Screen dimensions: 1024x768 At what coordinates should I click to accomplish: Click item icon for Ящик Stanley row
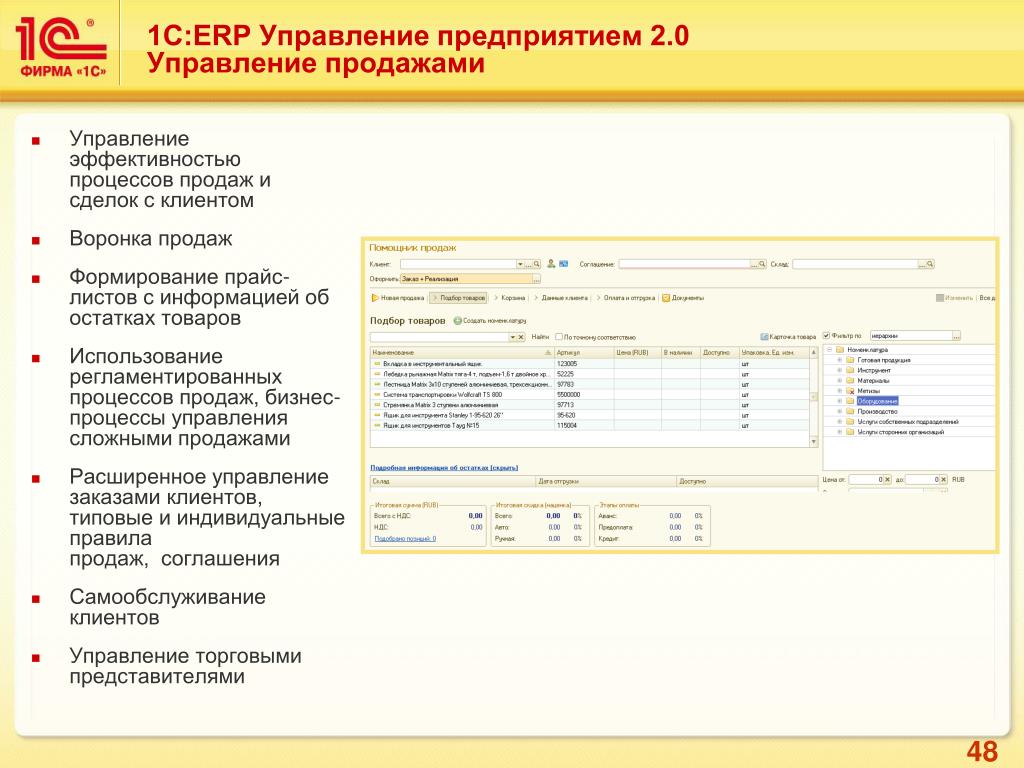pyautogui.click(x=377, y=415)
